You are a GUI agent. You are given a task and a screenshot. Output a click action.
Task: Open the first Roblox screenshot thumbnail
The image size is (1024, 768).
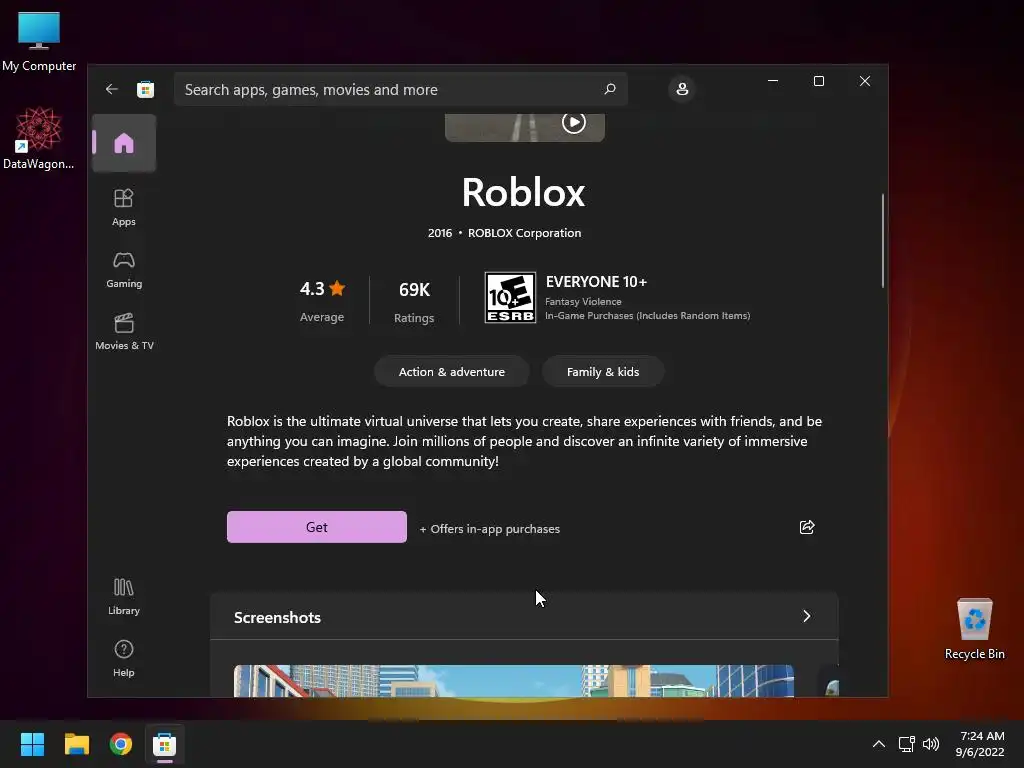(x=514, y=681)
